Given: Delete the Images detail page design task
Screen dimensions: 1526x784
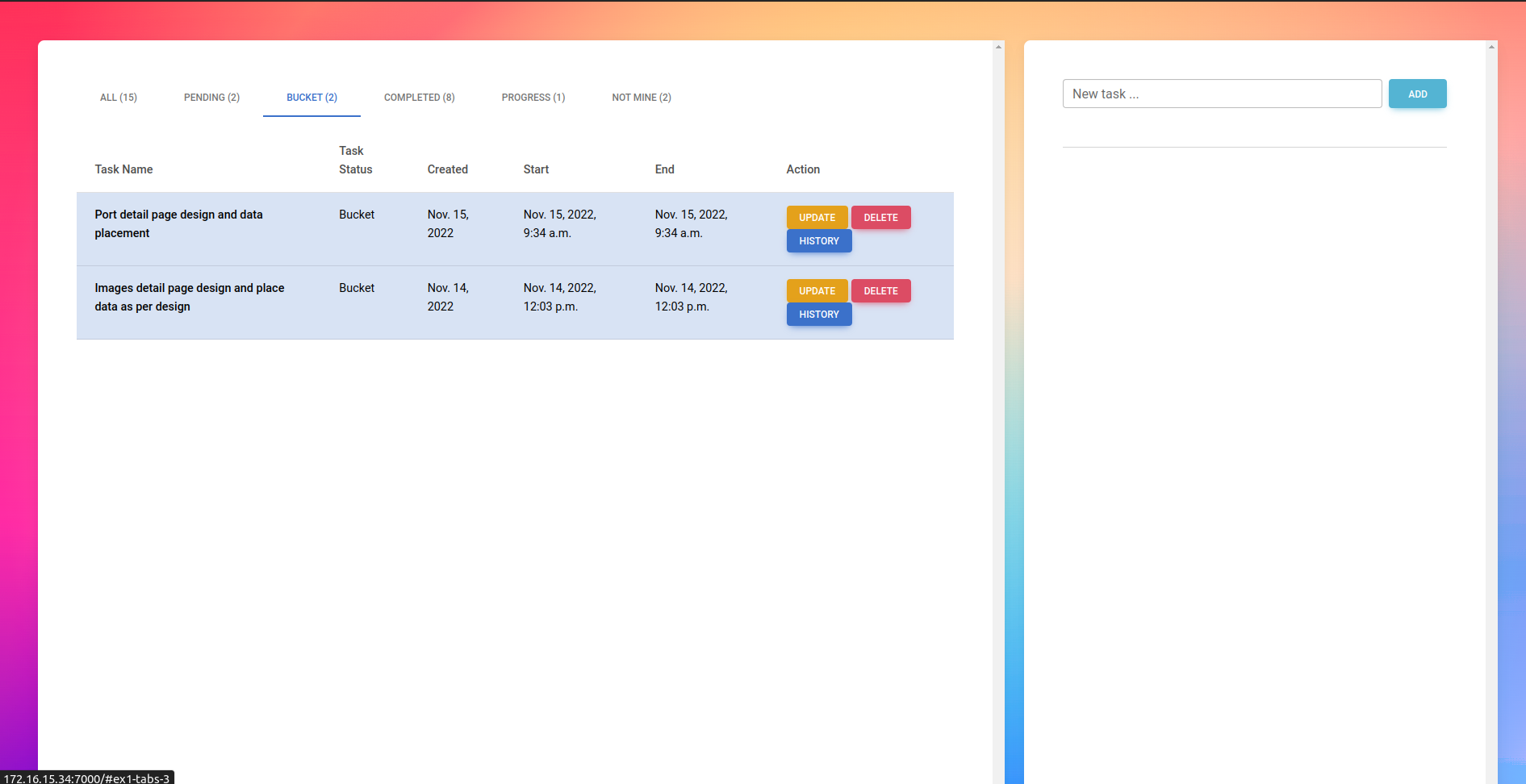Looking at the screenshot, I should (880, 291).
